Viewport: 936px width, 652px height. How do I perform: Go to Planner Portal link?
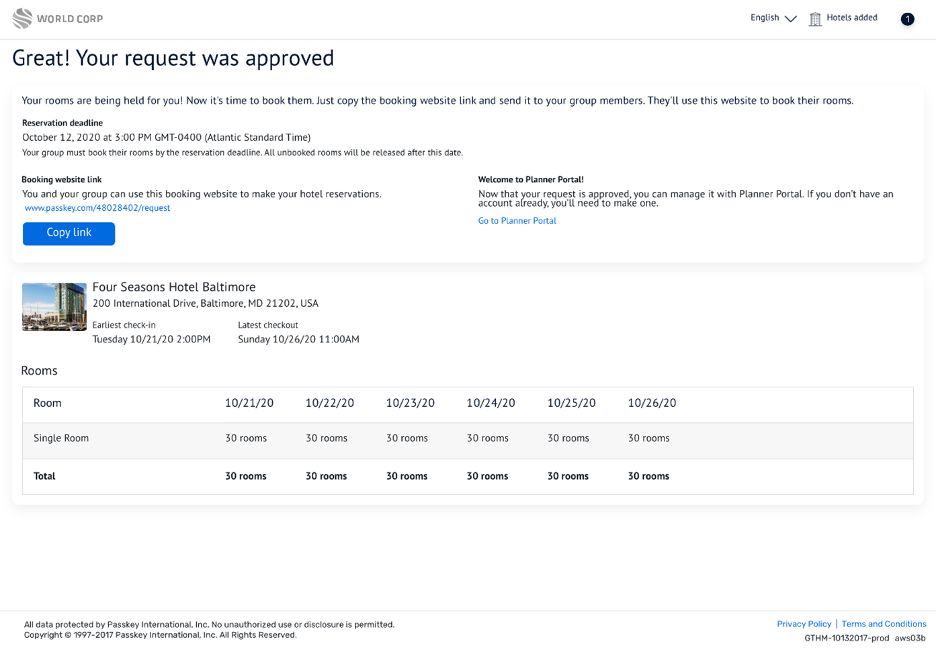pos(517,221)
